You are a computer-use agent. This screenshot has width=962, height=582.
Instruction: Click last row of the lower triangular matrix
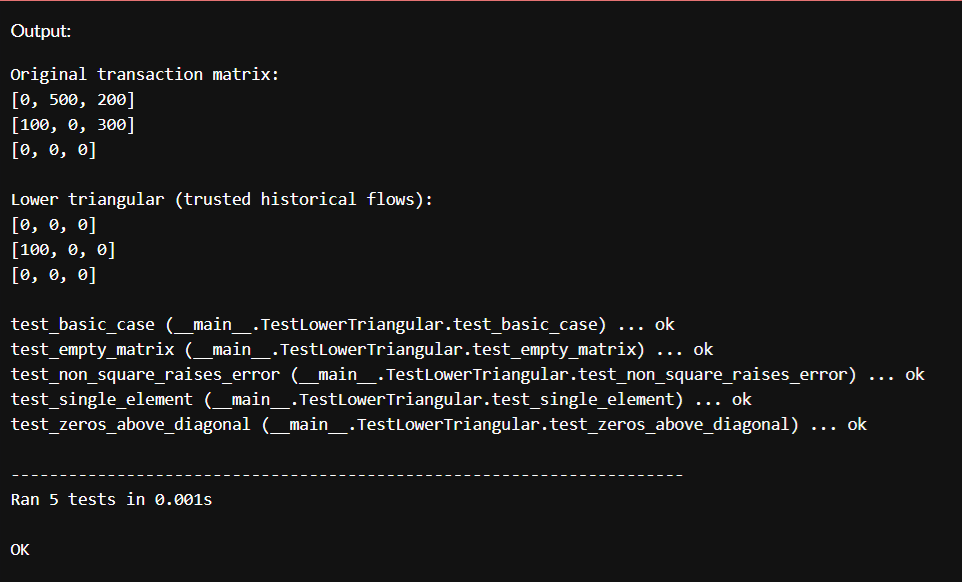coord(53,274)
